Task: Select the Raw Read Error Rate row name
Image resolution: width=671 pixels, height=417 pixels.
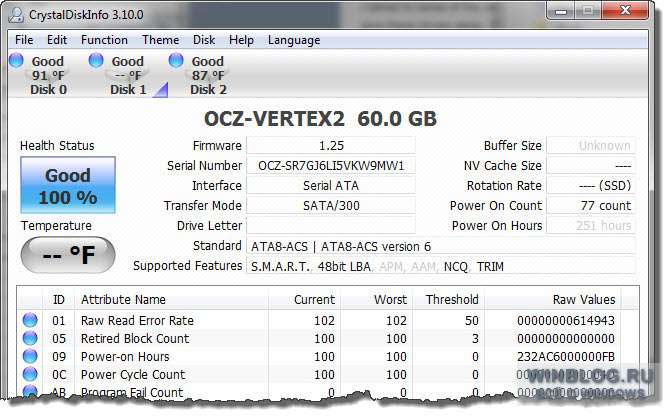Action: point(137,321)
